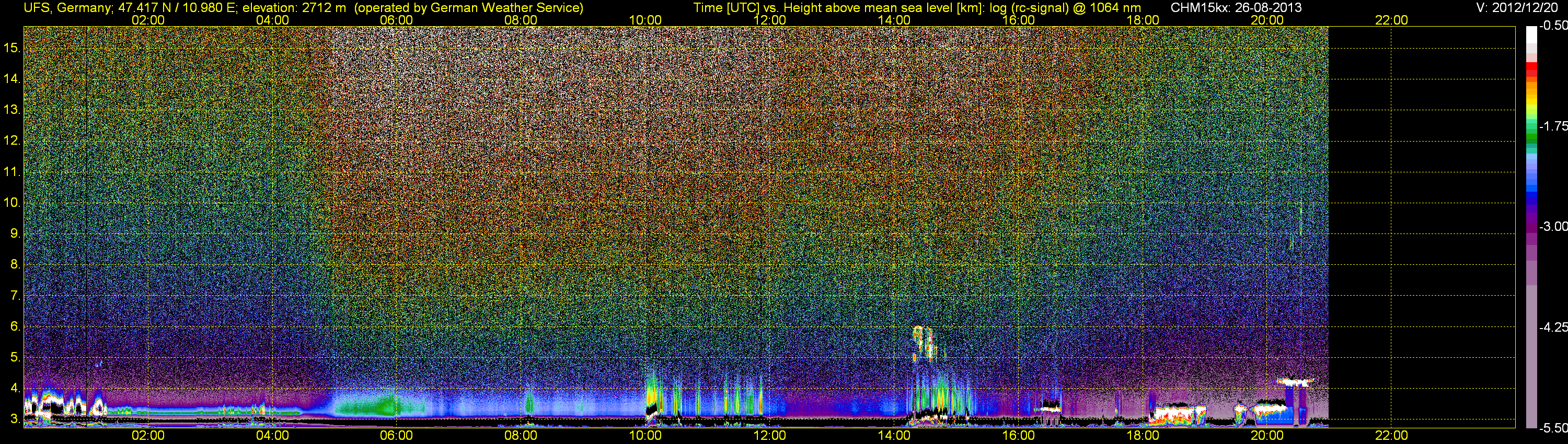The height and width of the screenshot is (444, 1568).
Task: Select the "10." height axis label
Action: (x=12, y=203)
